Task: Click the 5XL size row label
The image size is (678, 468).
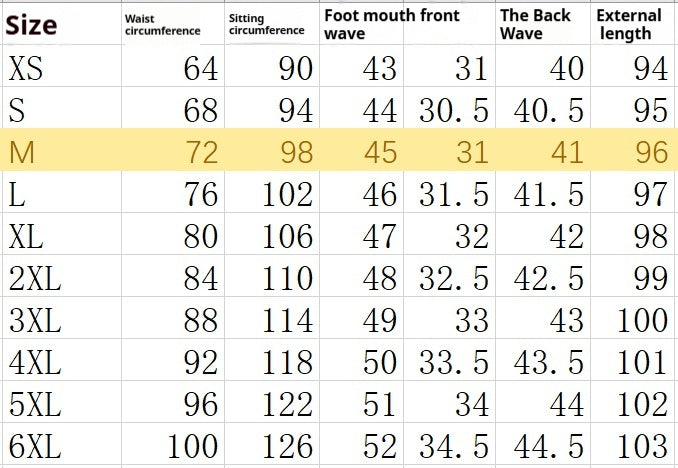Action: click(x=35, y=404)
